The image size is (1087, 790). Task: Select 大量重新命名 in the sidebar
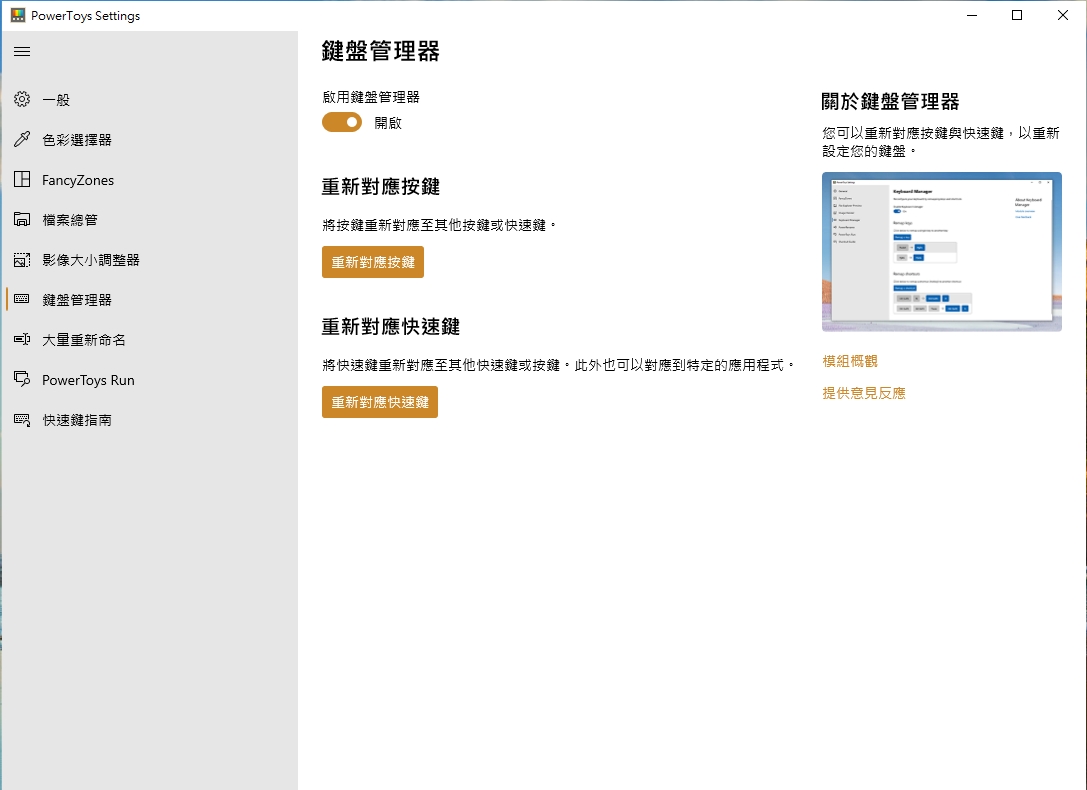(x=149, y=340)
